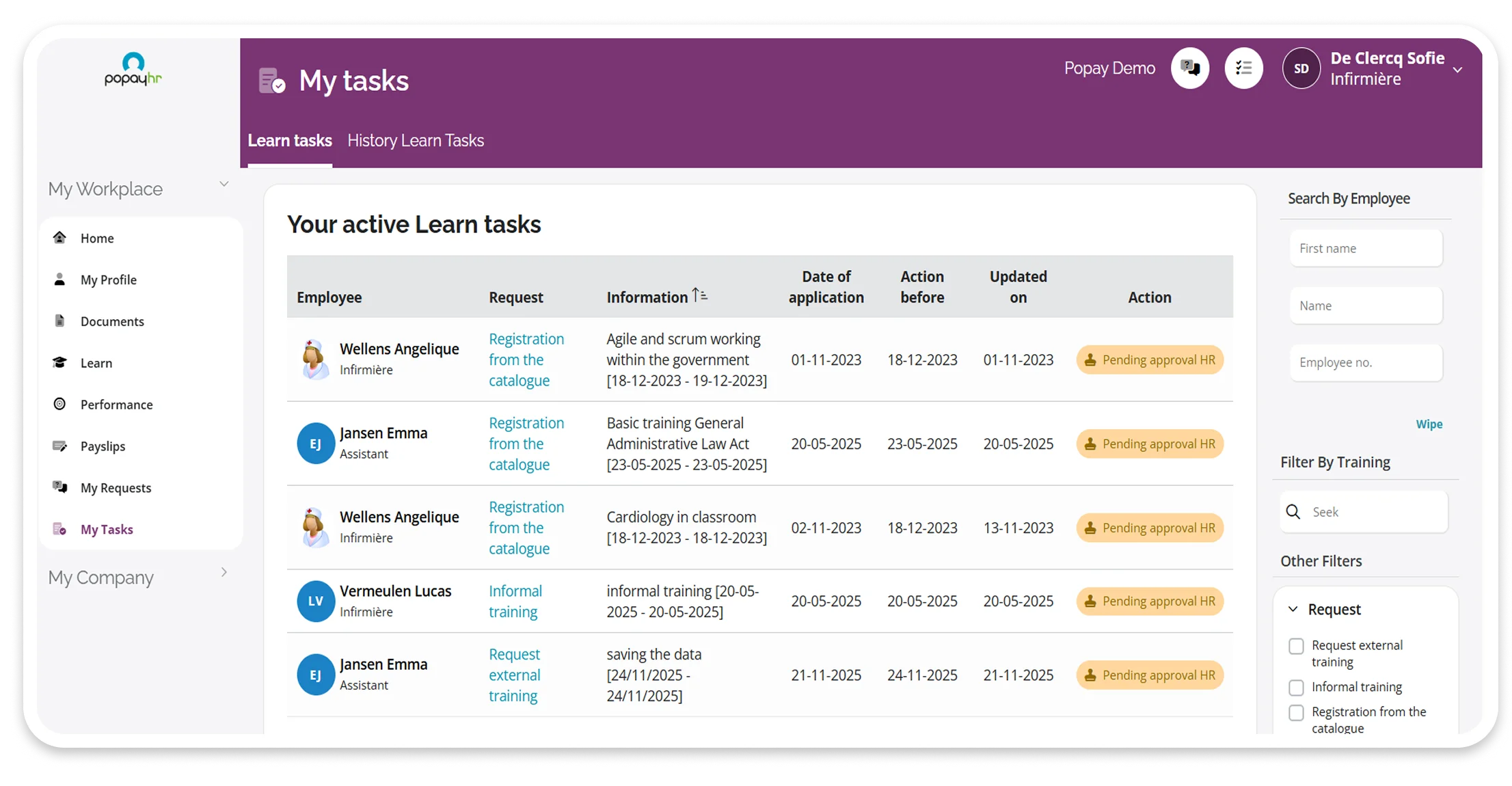
Task: Open Registration from the catalogue link for Agile row
Action: pos(526,360)
